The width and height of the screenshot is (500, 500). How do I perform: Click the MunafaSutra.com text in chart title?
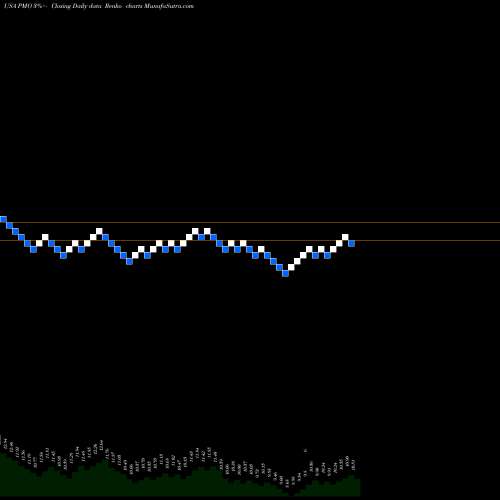click(169, 6)
